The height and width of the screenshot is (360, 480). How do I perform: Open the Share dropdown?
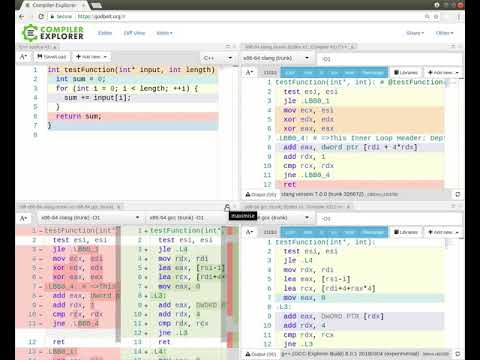(x=415, y=33)
